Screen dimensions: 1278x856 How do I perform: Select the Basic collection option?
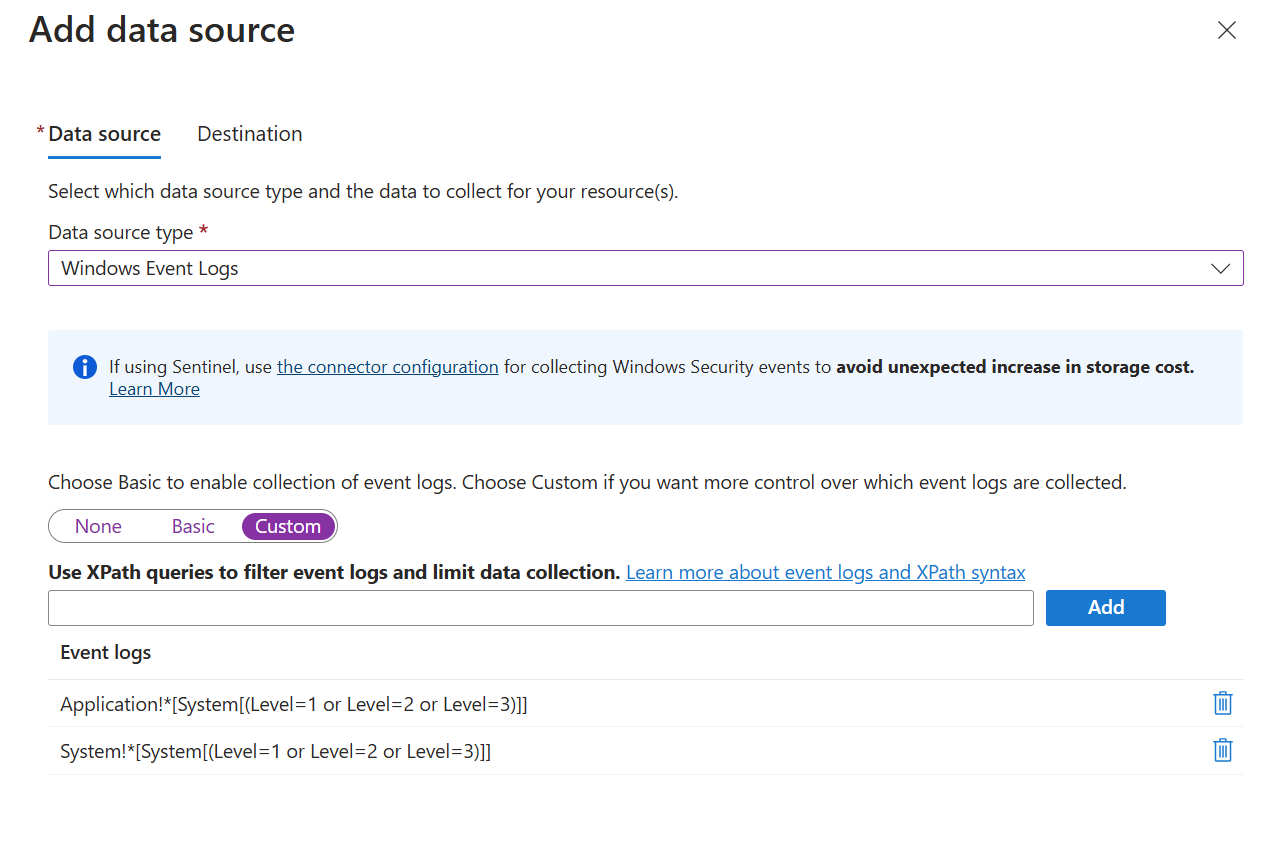tap(193, 526)
